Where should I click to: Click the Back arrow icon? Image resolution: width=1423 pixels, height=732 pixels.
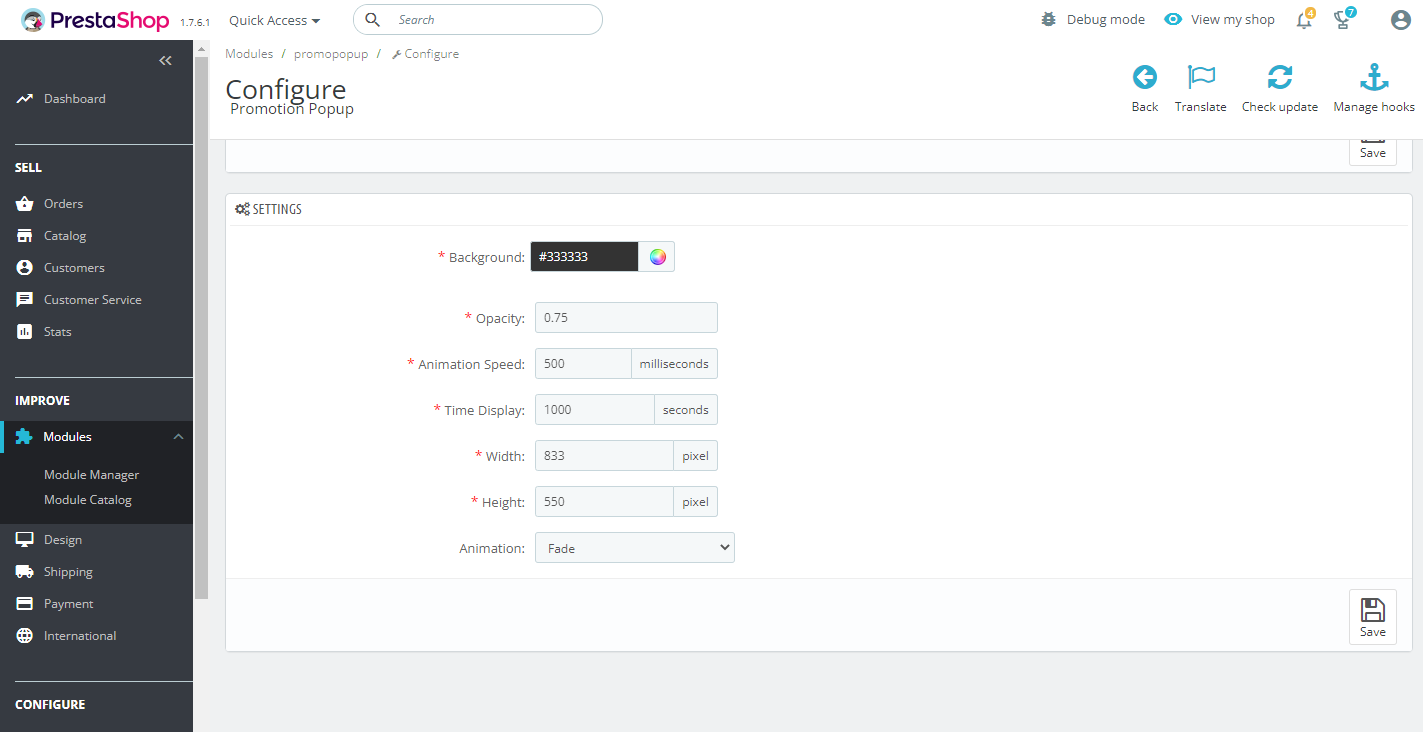[x=1145, y=77]
